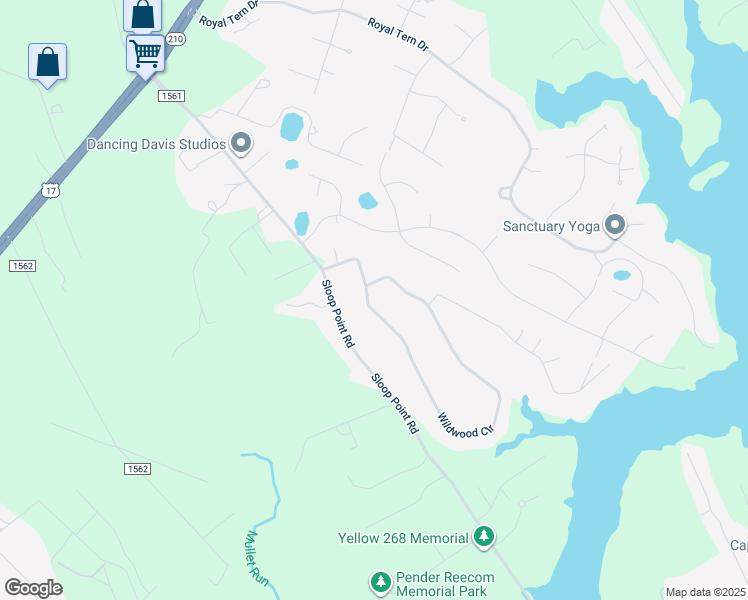Select the leftmost shopping bag store marker
This screenshot has width=748, height=600.
tap(47, 63)
